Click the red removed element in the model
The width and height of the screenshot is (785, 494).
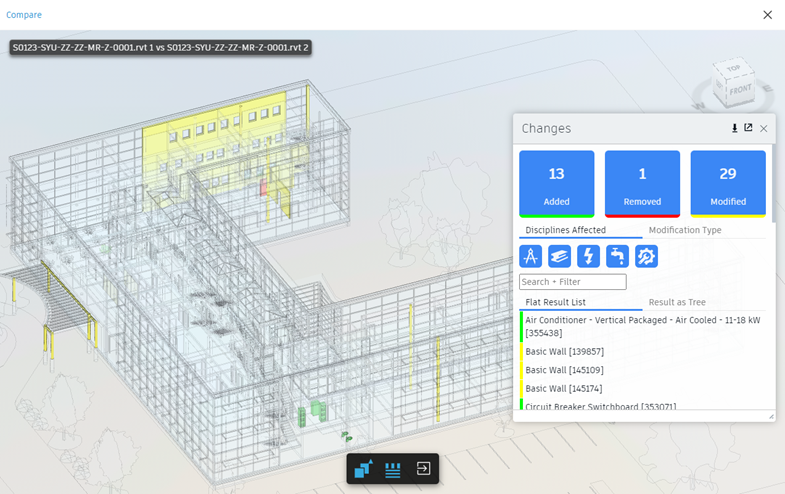click(263, 188)
